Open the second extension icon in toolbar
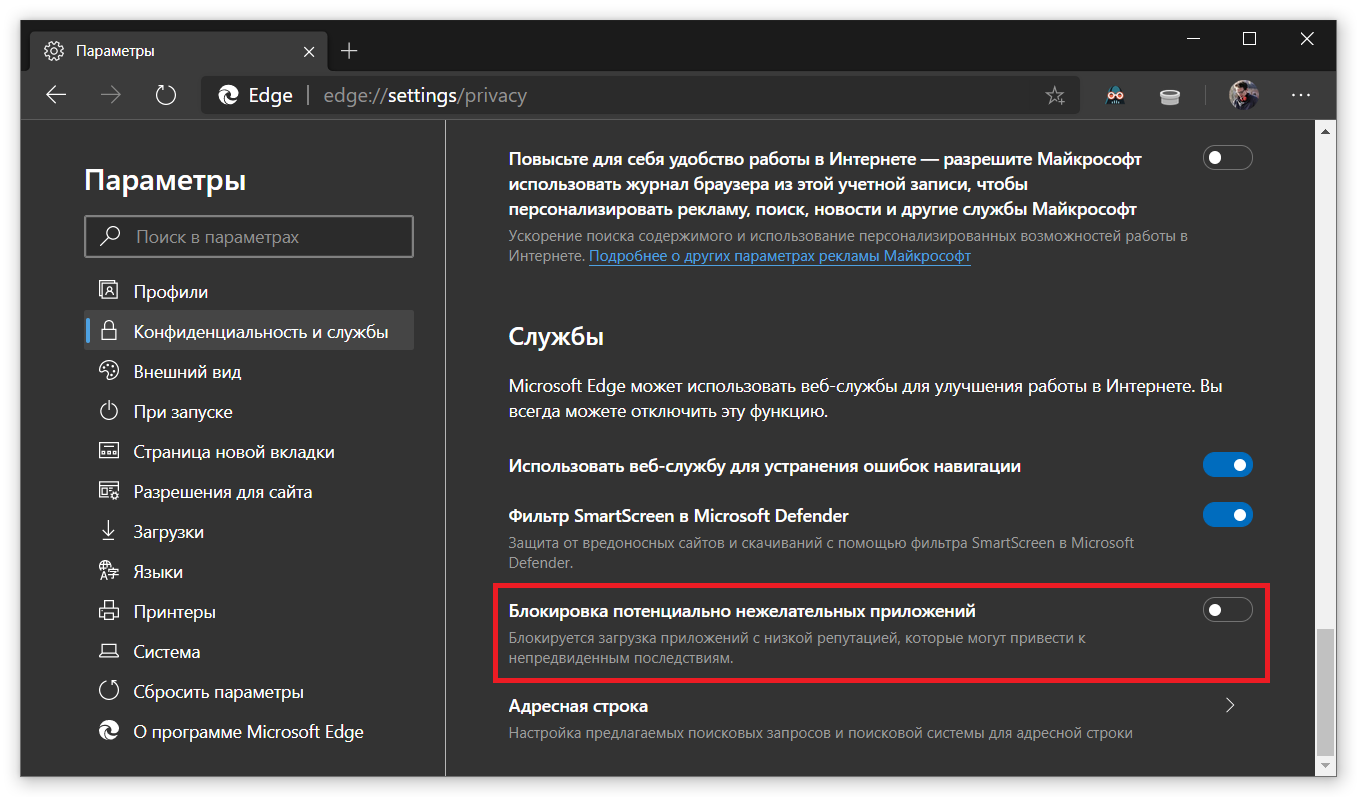1357x797 pixels. pos(1169,96)
